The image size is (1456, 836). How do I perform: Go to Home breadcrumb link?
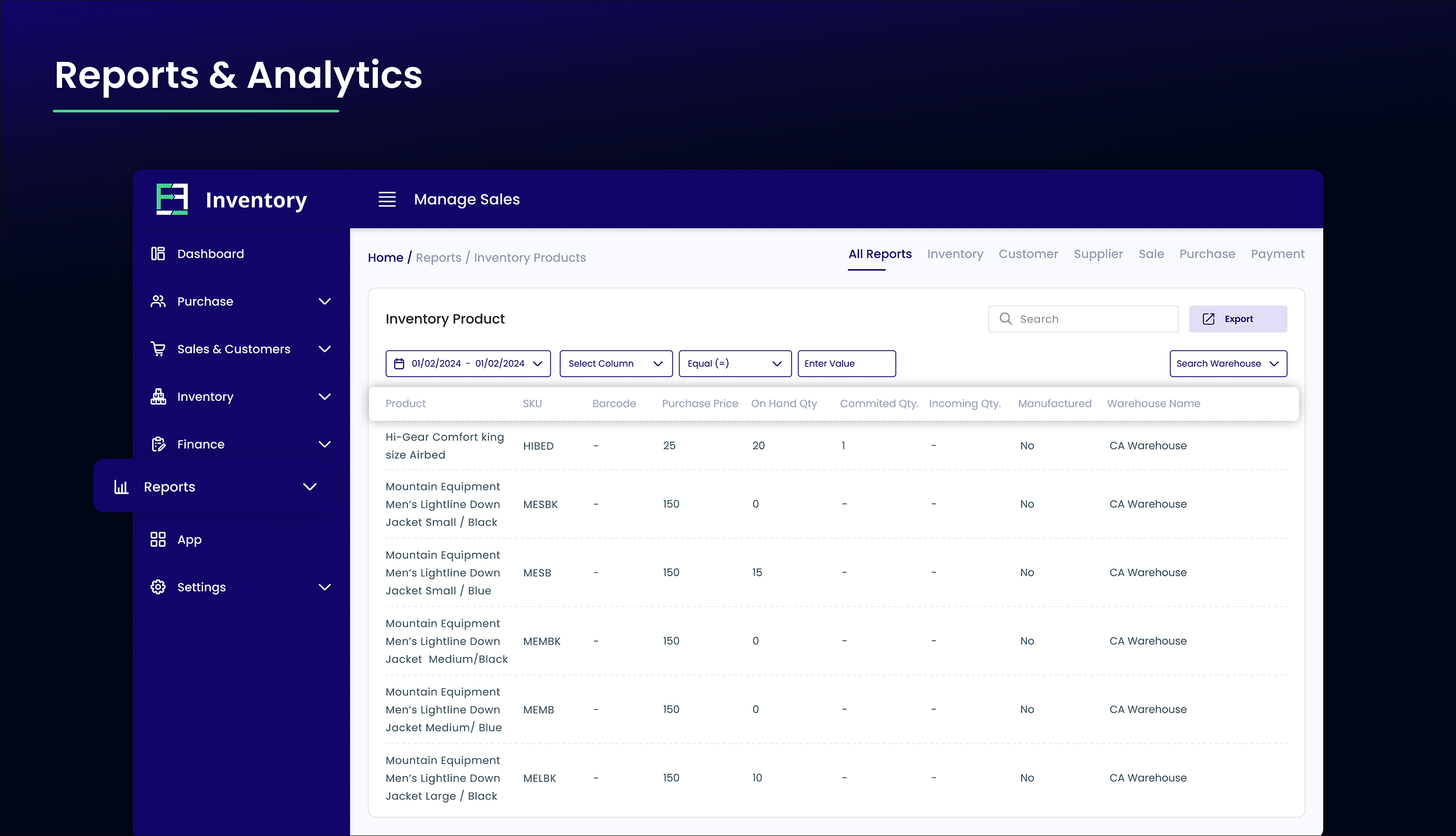click(x=385, y=257)
